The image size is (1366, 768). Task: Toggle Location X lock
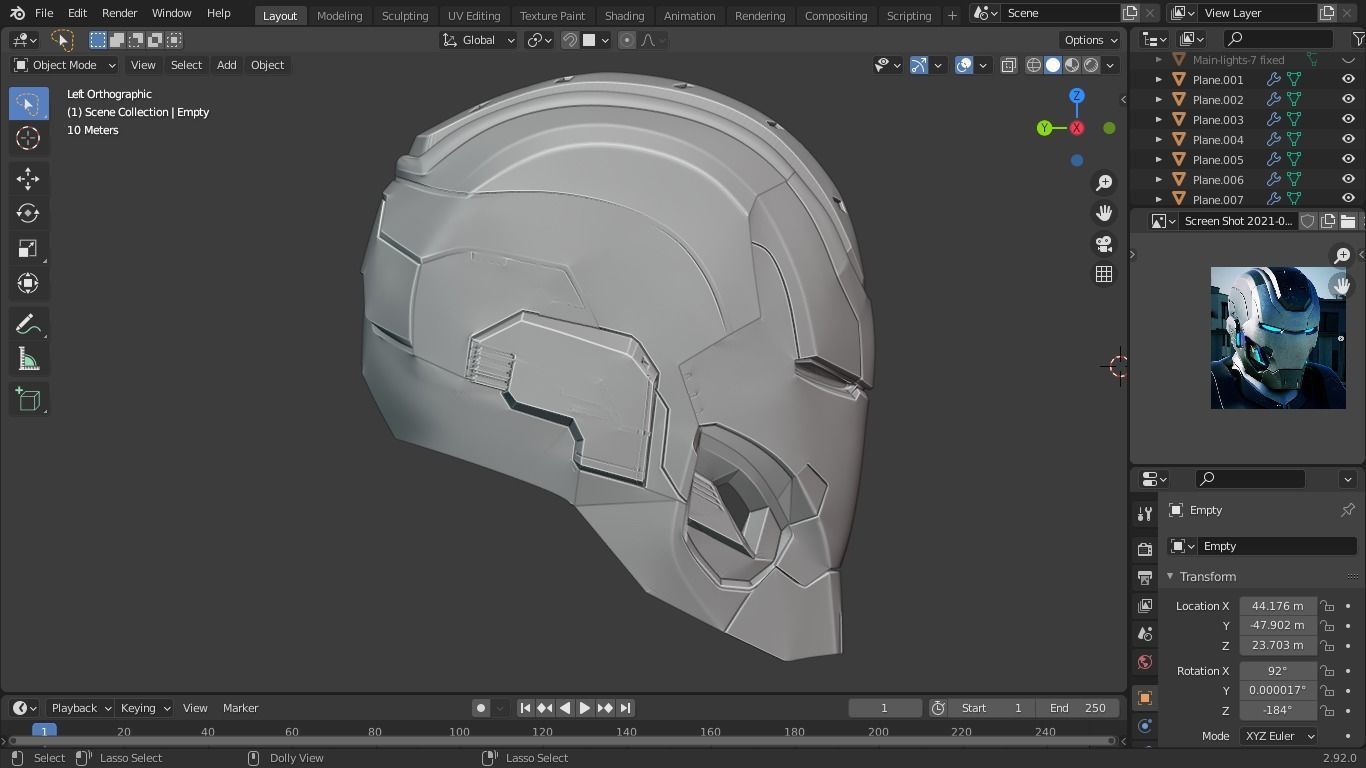click(1327, 606)
